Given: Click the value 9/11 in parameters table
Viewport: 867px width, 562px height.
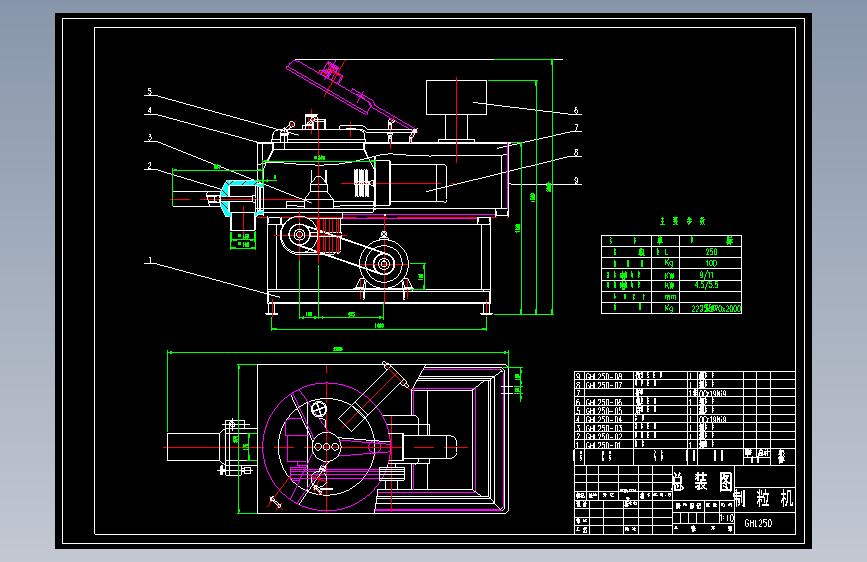Looking at the screenshot, I should pyautogui.click(x=706, y=275).
